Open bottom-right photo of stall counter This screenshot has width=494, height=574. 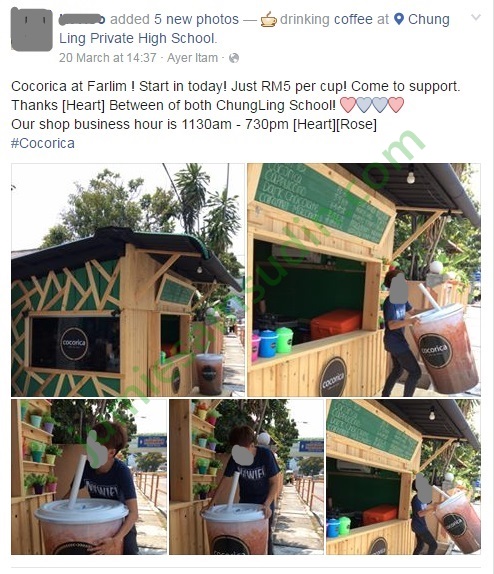point(403,477)
